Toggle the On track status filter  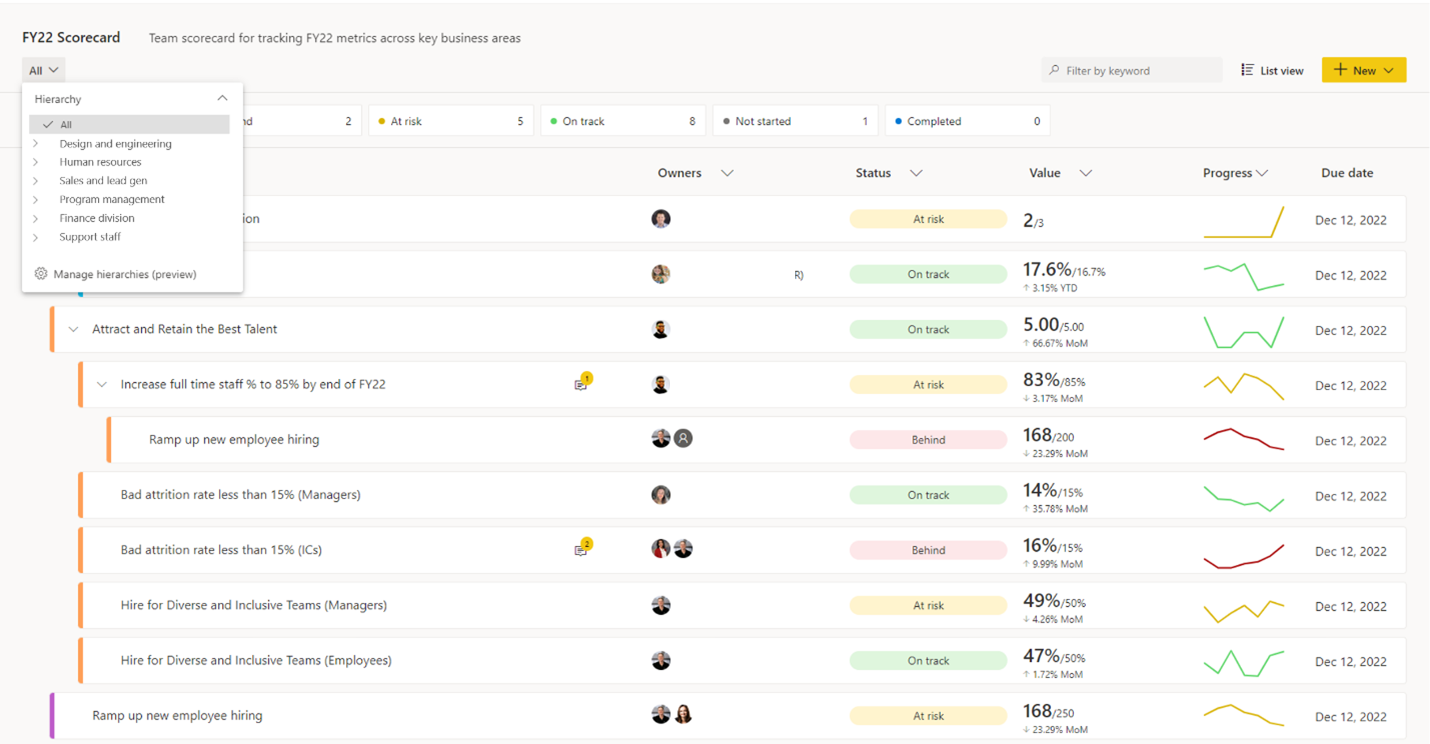point(623,121)
